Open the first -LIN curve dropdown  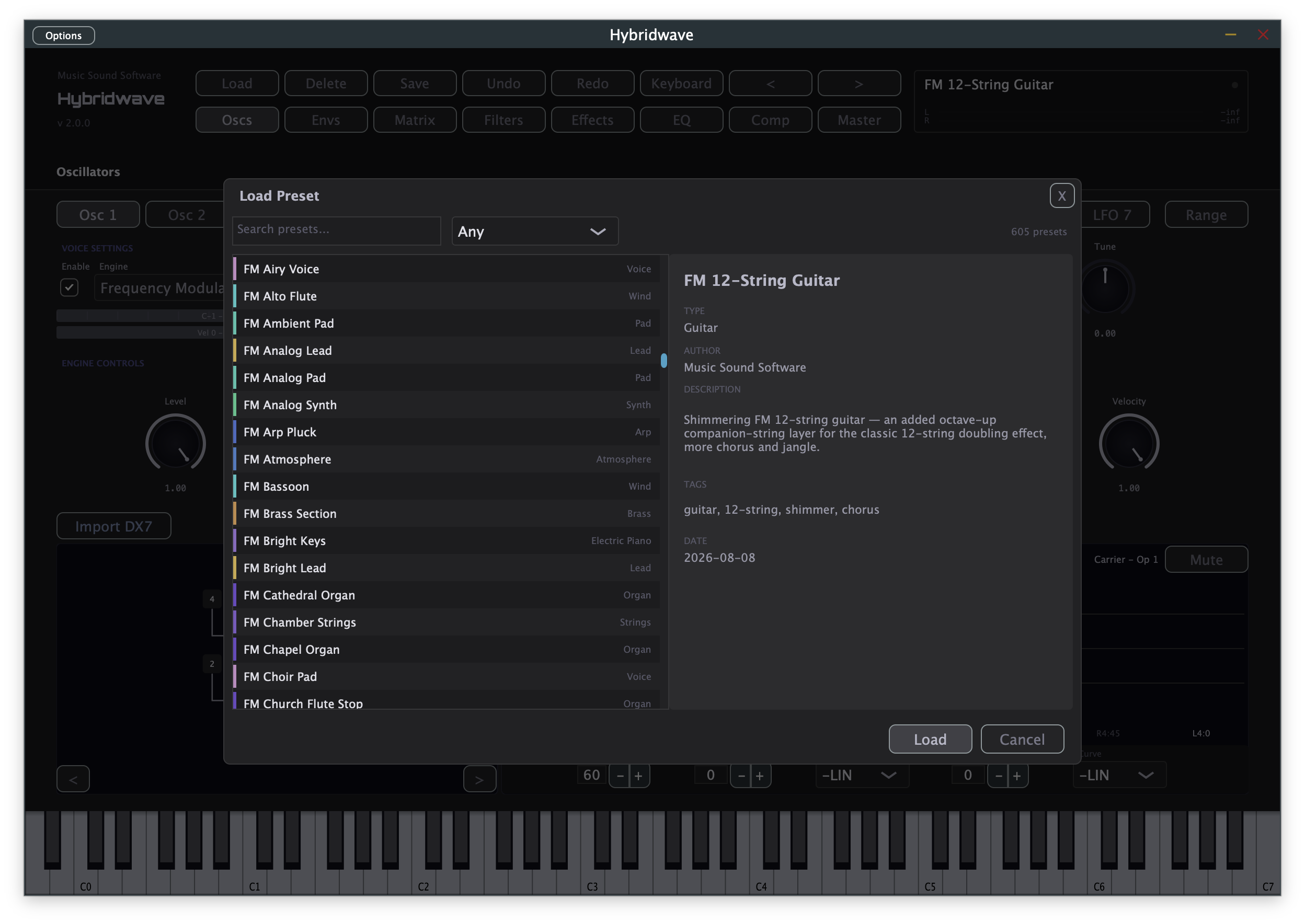[x=862, y=776]
